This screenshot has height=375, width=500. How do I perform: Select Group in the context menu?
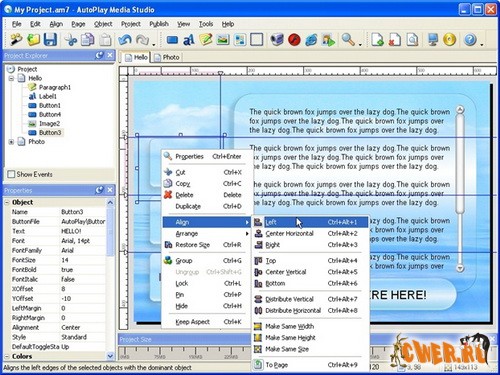(206, 260)
